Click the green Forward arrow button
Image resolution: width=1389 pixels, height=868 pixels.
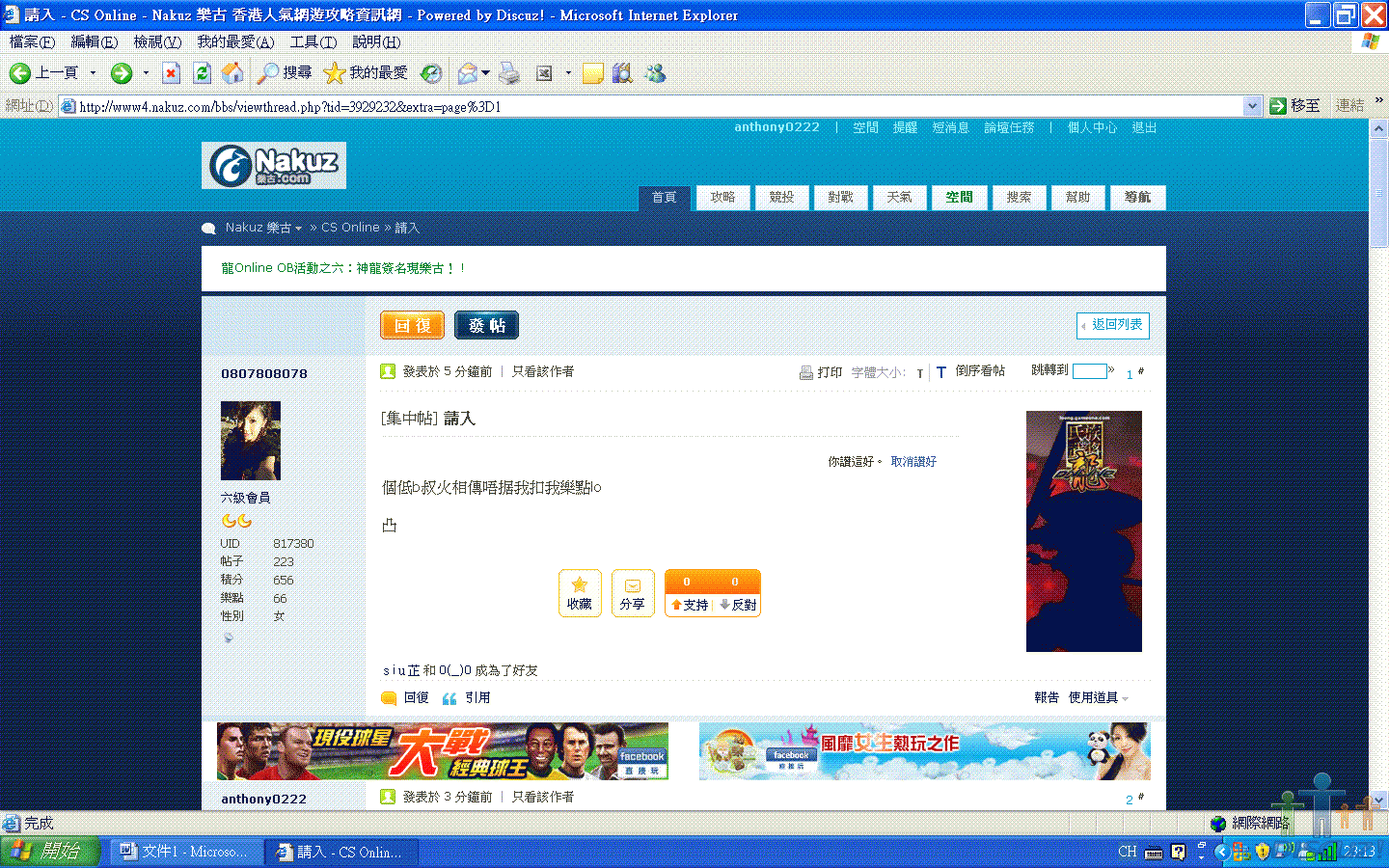click(122, 73)
